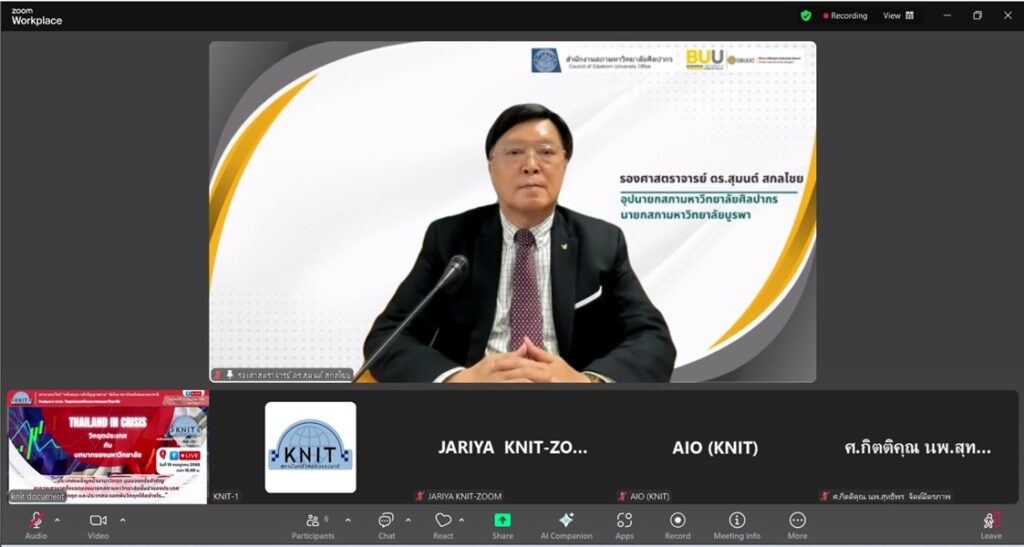
Task: Click the Recording status indicator
Action: point(846,15)
